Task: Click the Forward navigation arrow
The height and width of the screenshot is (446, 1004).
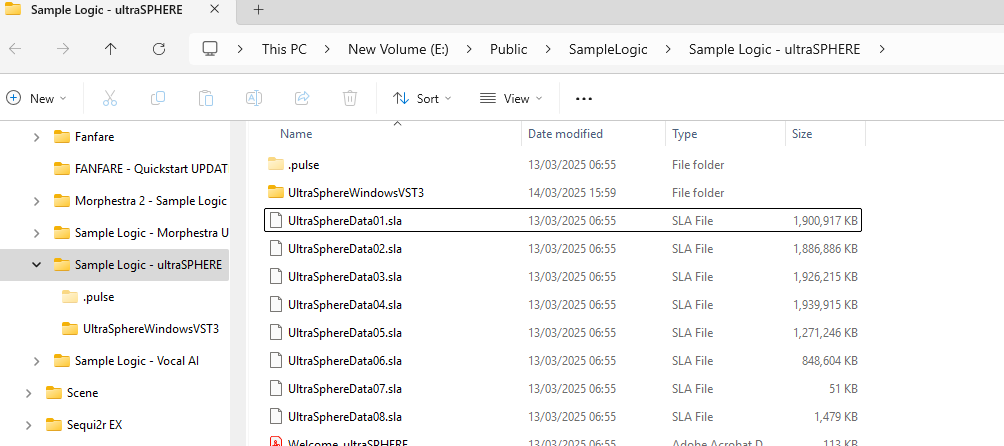Action: (x=63, y=49)
